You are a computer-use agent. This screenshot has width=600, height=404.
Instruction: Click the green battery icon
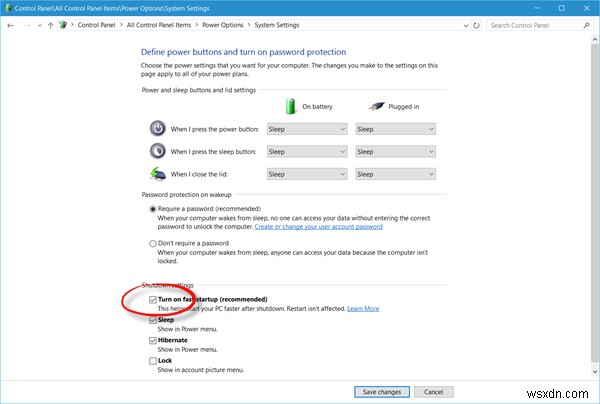[x=291, y=106]
